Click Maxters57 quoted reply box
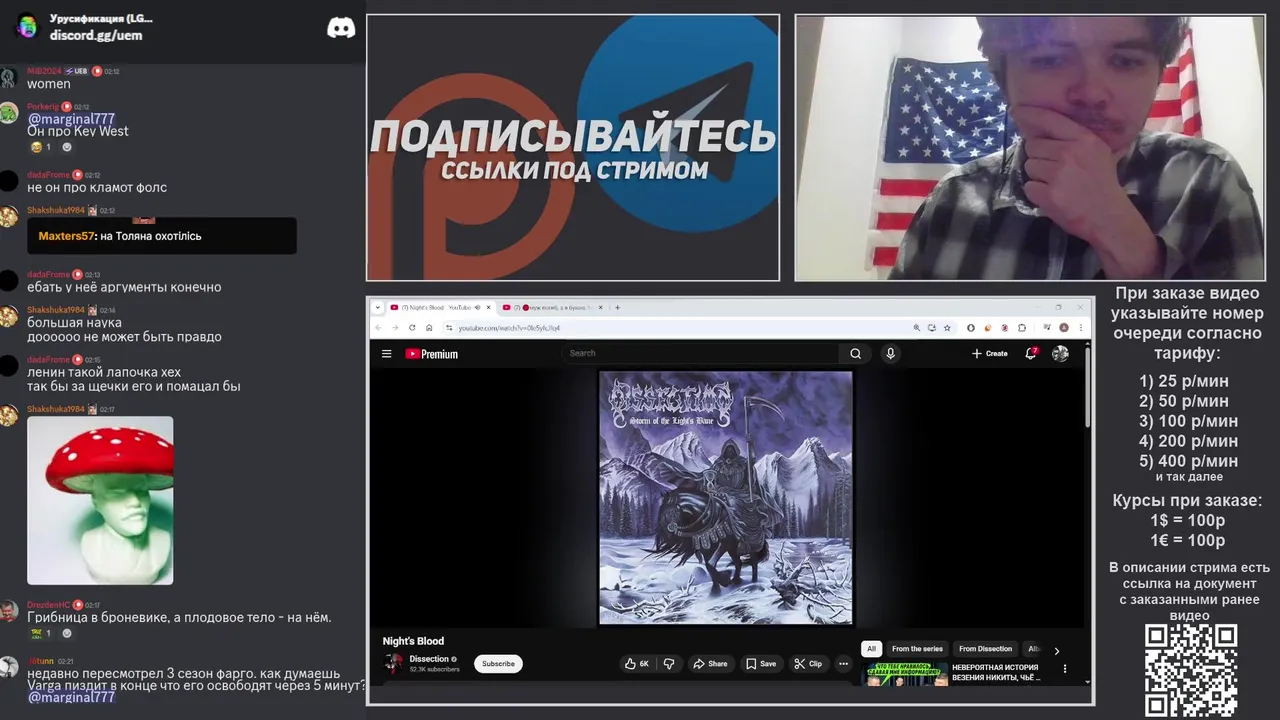Image resolution: width=1280 pixels, height=720 pixels. coord(162,236)
